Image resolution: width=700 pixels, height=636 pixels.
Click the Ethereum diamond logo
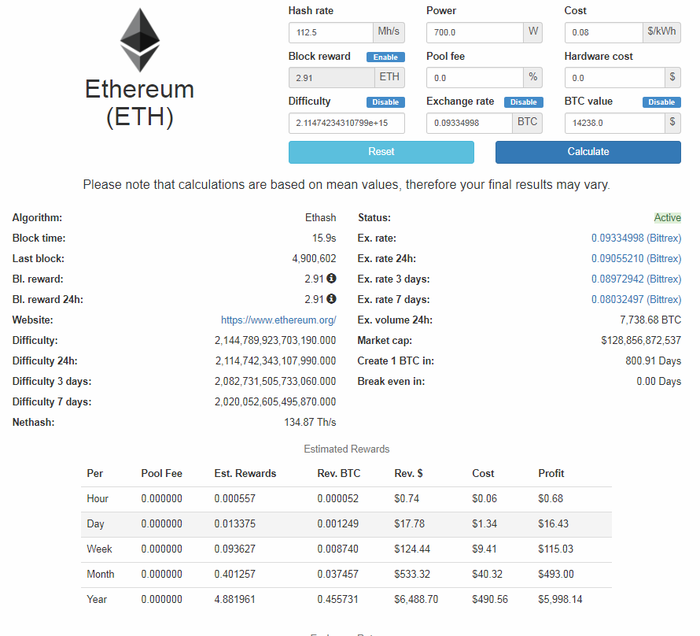point(140,40)
